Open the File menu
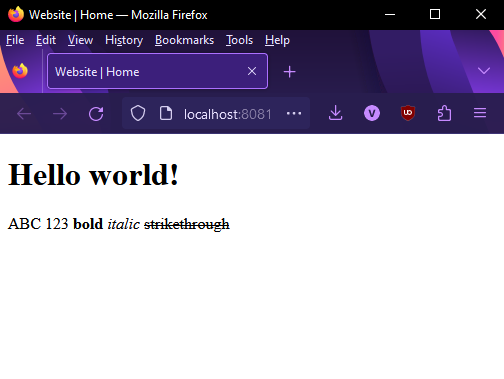The image size is (504, 379). click(15, 40)
